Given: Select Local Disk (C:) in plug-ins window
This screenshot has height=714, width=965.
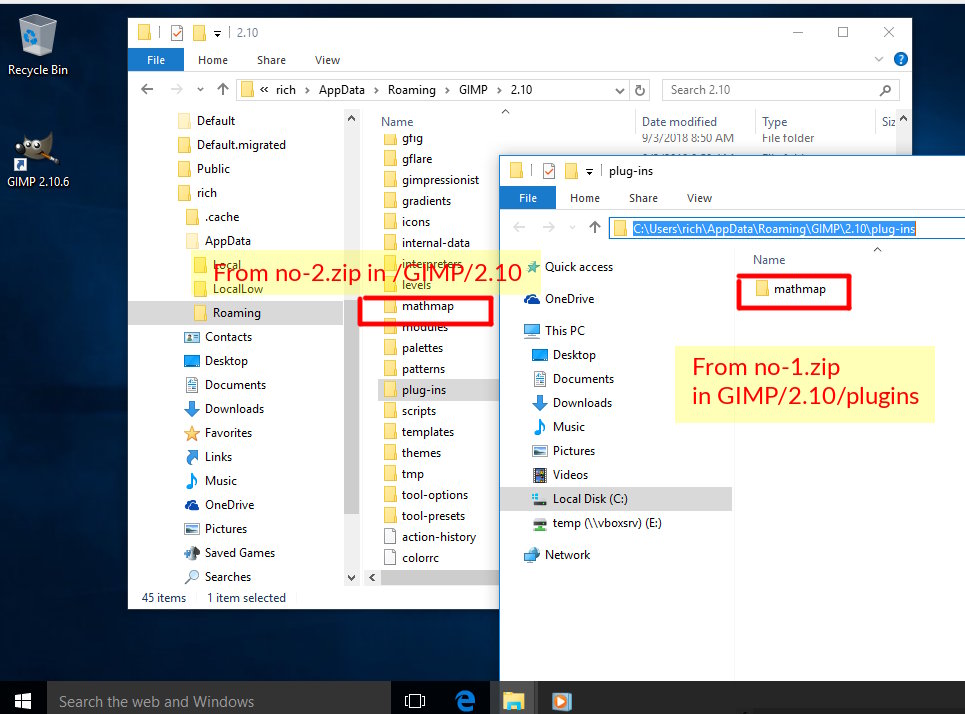Looking at the screenshot, I should [590, 499].
